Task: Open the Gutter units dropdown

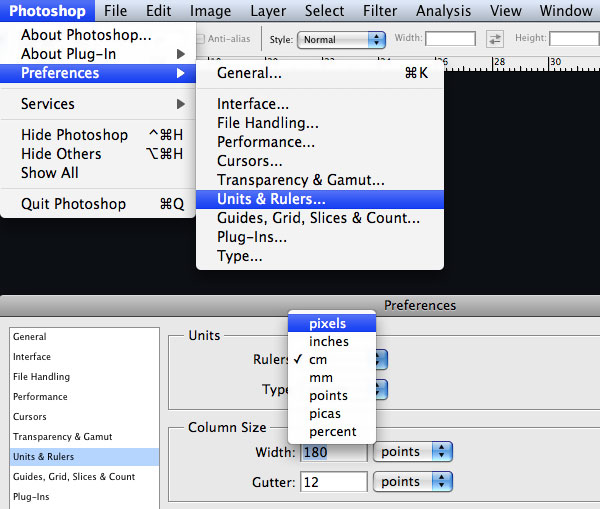Action: click(413, 481)
